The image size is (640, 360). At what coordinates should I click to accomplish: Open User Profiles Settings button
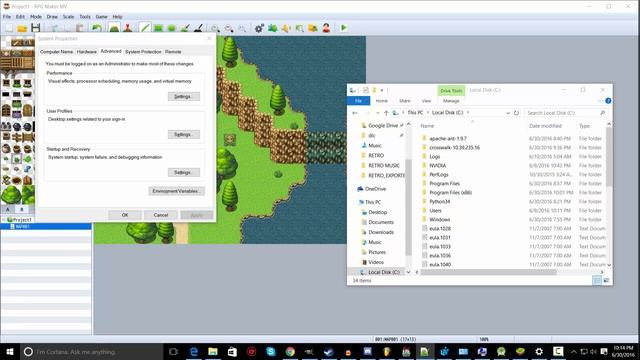pos(184,134)
